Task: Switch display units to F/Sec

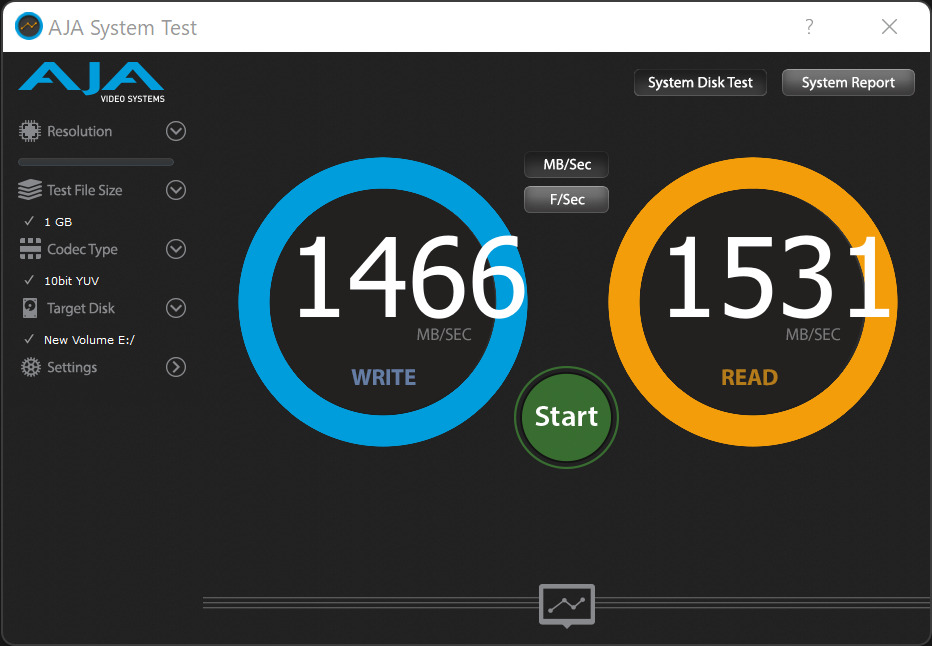Action: point(567,199)
